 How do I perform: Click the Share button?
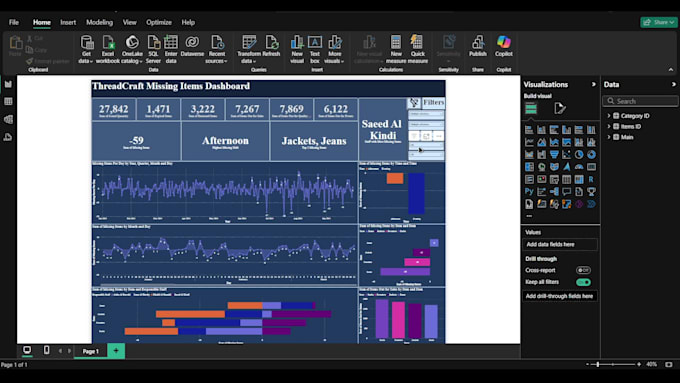click(659, 22)
